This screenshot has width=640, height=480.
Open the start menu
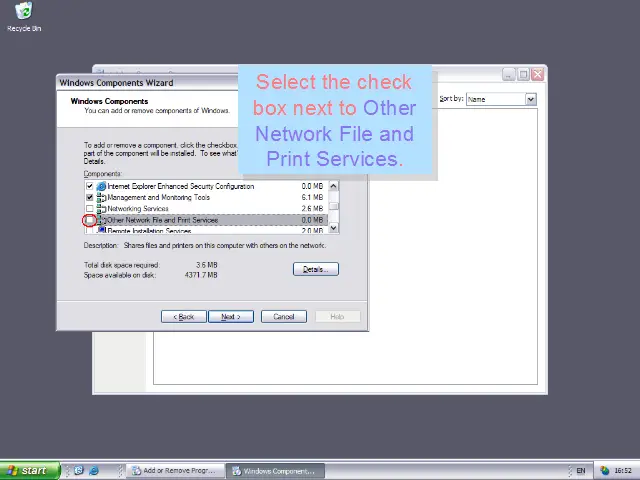pos(29,471)
